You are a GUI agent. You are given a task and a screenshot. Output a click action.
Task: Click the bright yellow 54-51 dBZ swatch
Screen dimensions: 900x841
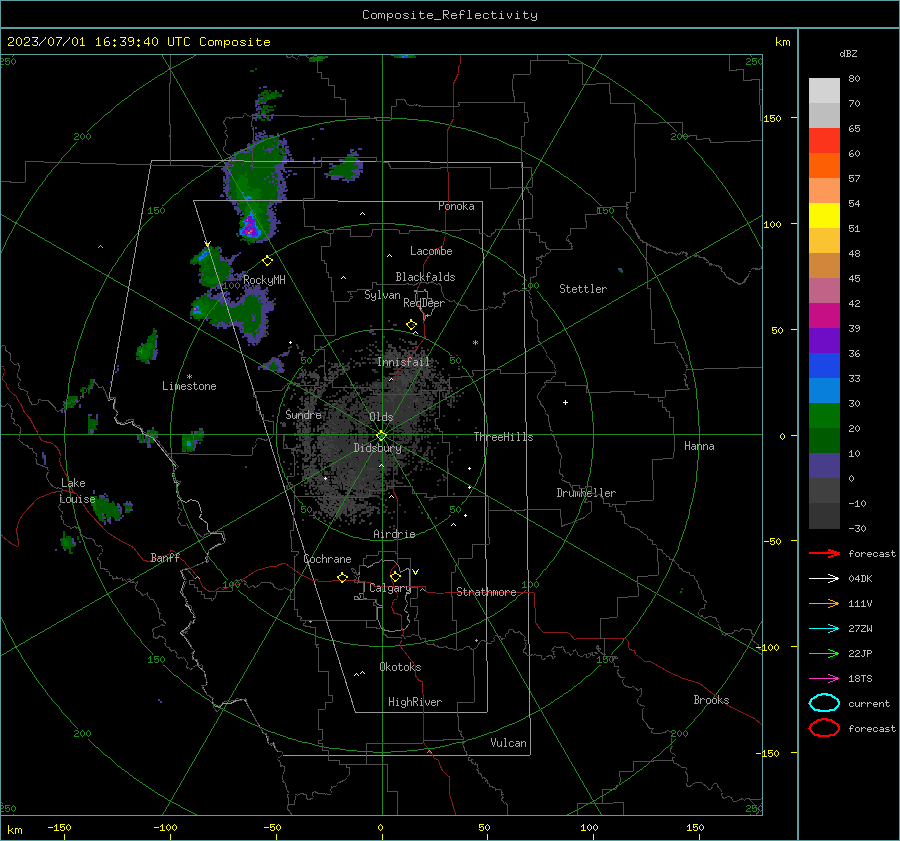(x=824, y=216)
